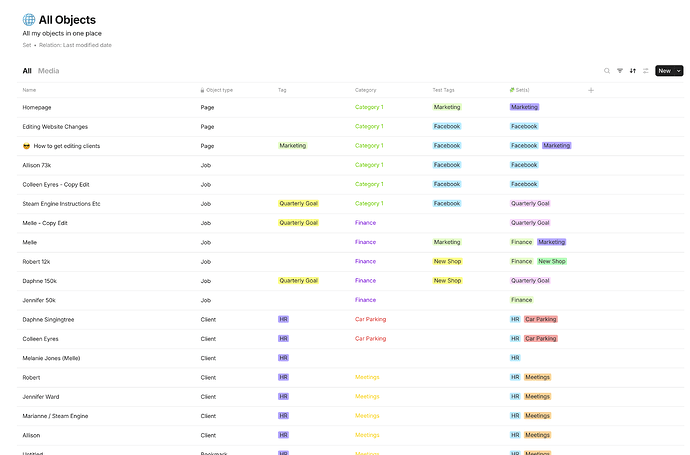Click the red Car Parking set for Colleen Eyres
This screenshot has height=455, width=690.
[541, 339]
